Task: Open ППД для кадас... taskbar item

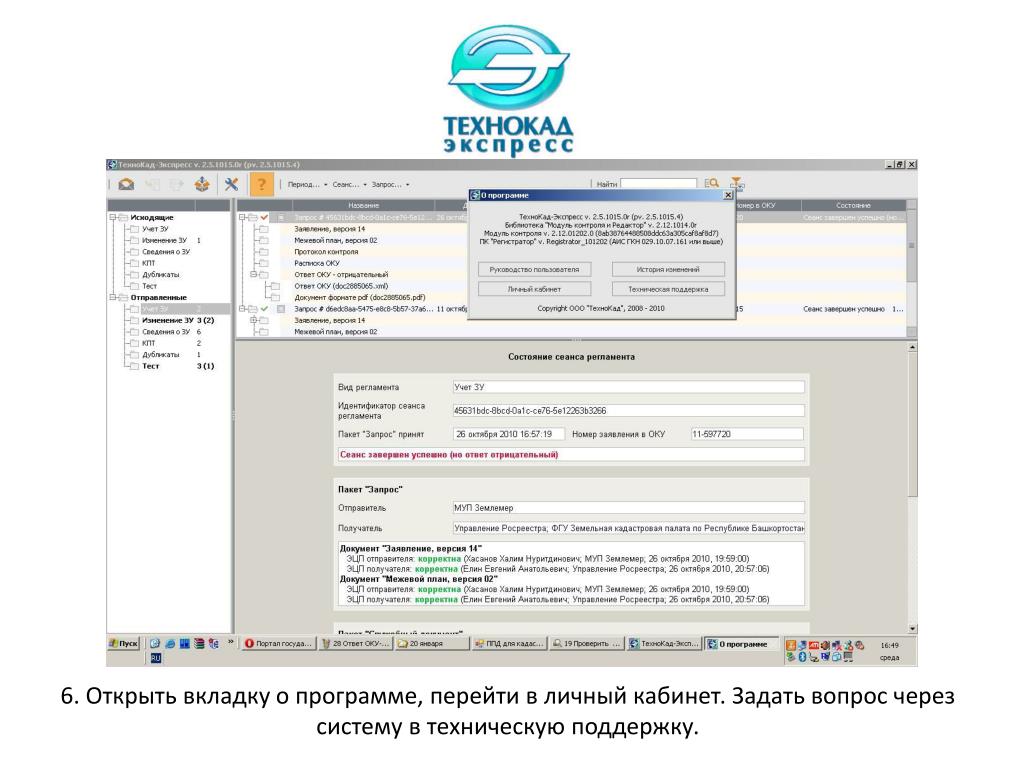Action: (x=509, y=643)
